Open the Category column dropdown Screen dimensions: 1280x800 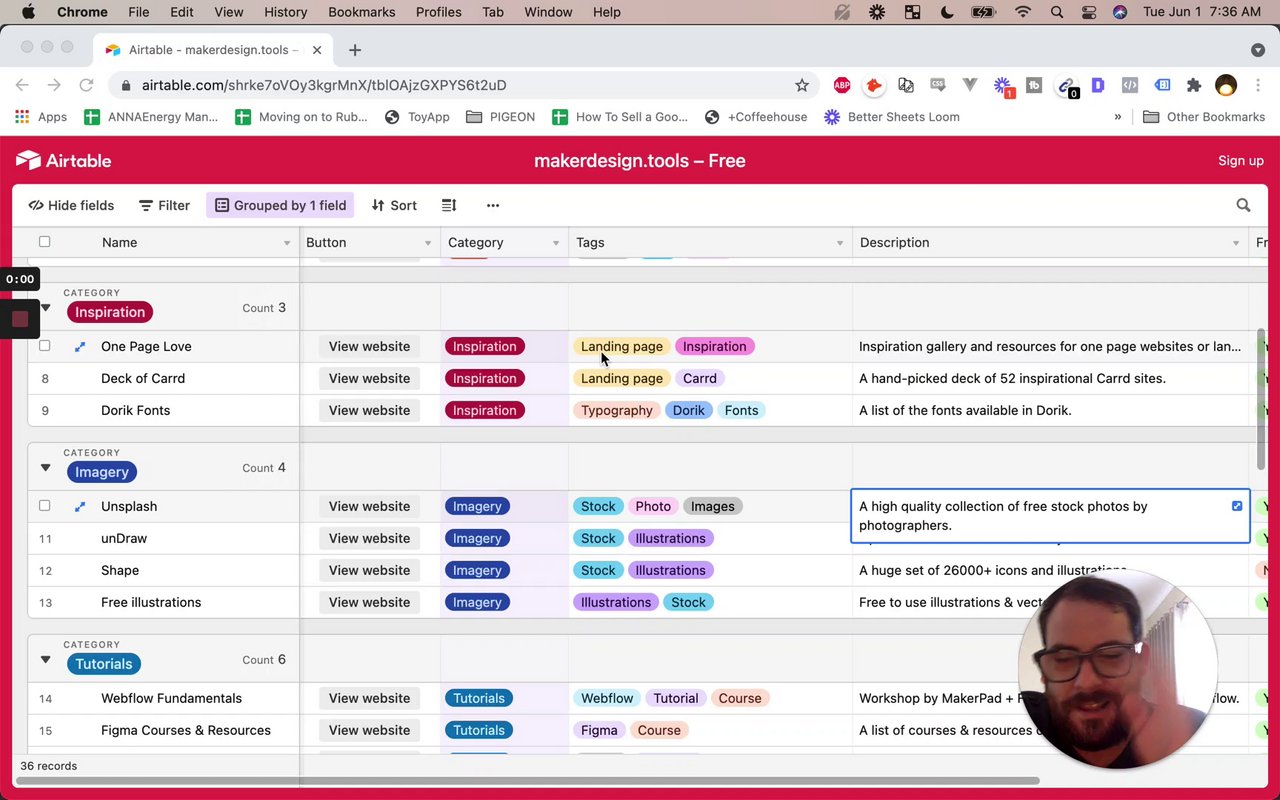[x=556, y=243]
